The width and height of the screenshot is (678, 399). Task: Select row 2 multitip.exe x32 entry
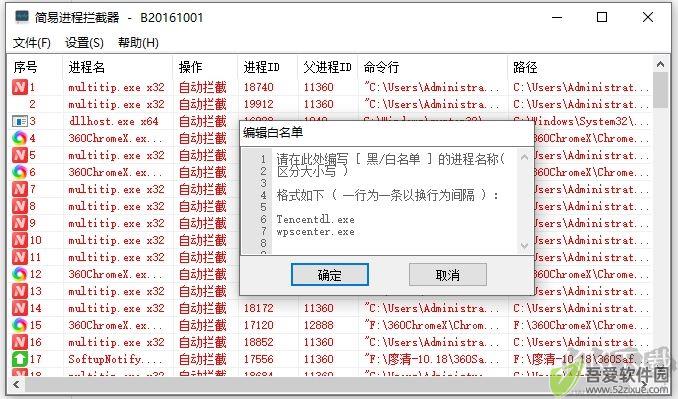[116, 104]
